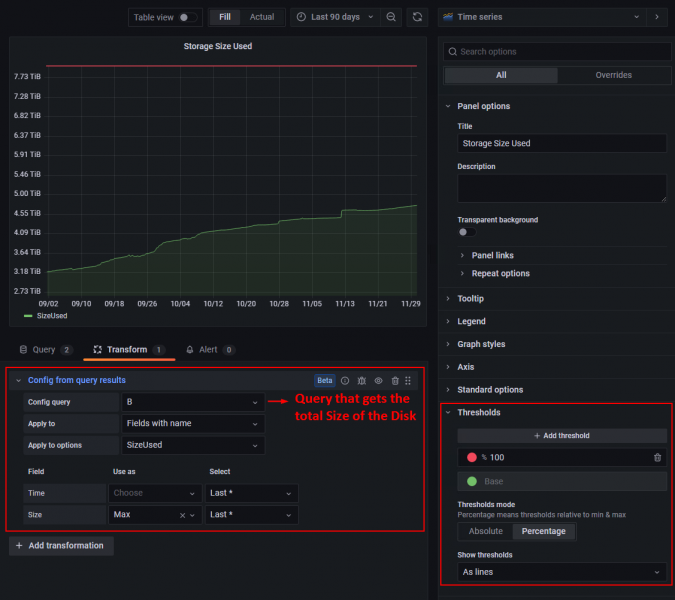
Task: Click the database icon on Query tab
Action: pos(23,349)
